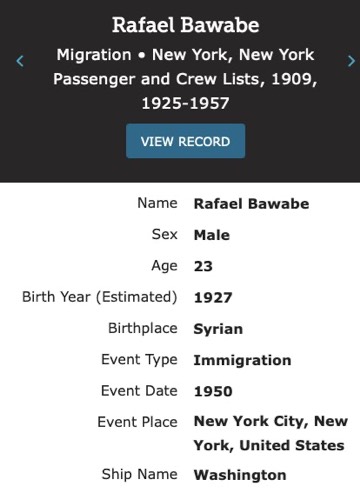Viewport: 360px width, 500px height.
Task: Select the Event Place New York City value
Action: click(271, 433)
